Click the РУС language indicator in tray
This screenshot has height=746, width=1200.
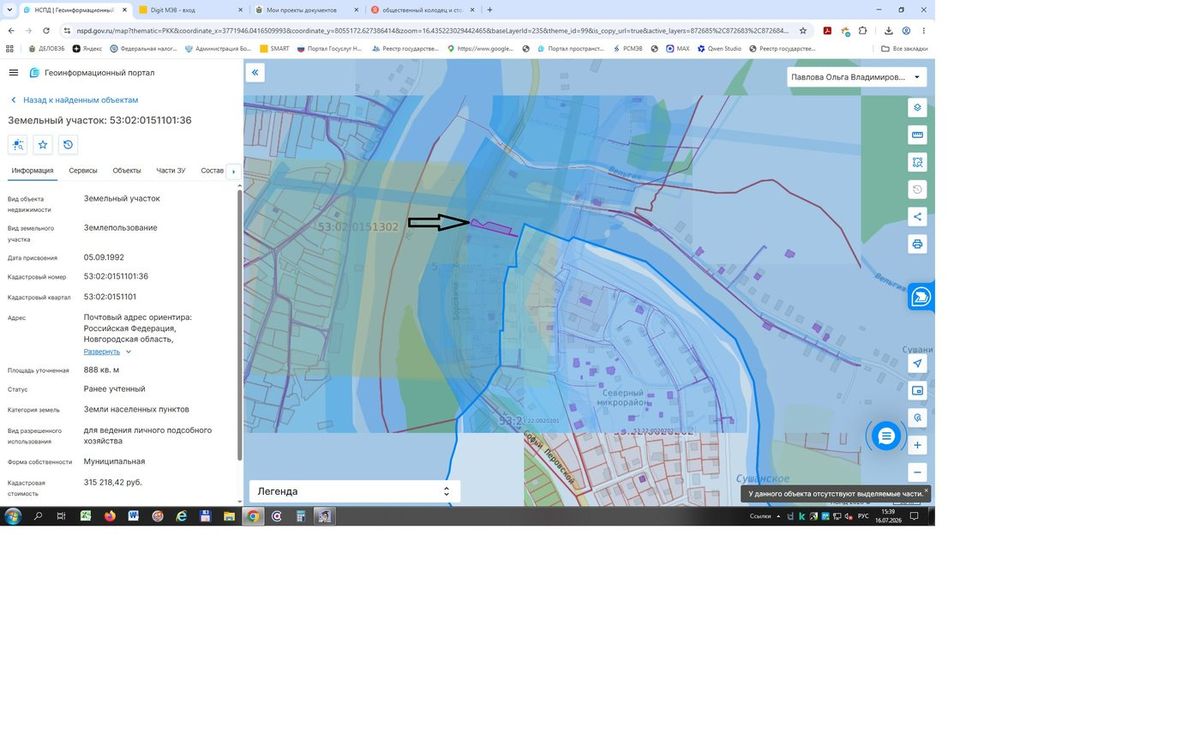[x=863, y=516]
